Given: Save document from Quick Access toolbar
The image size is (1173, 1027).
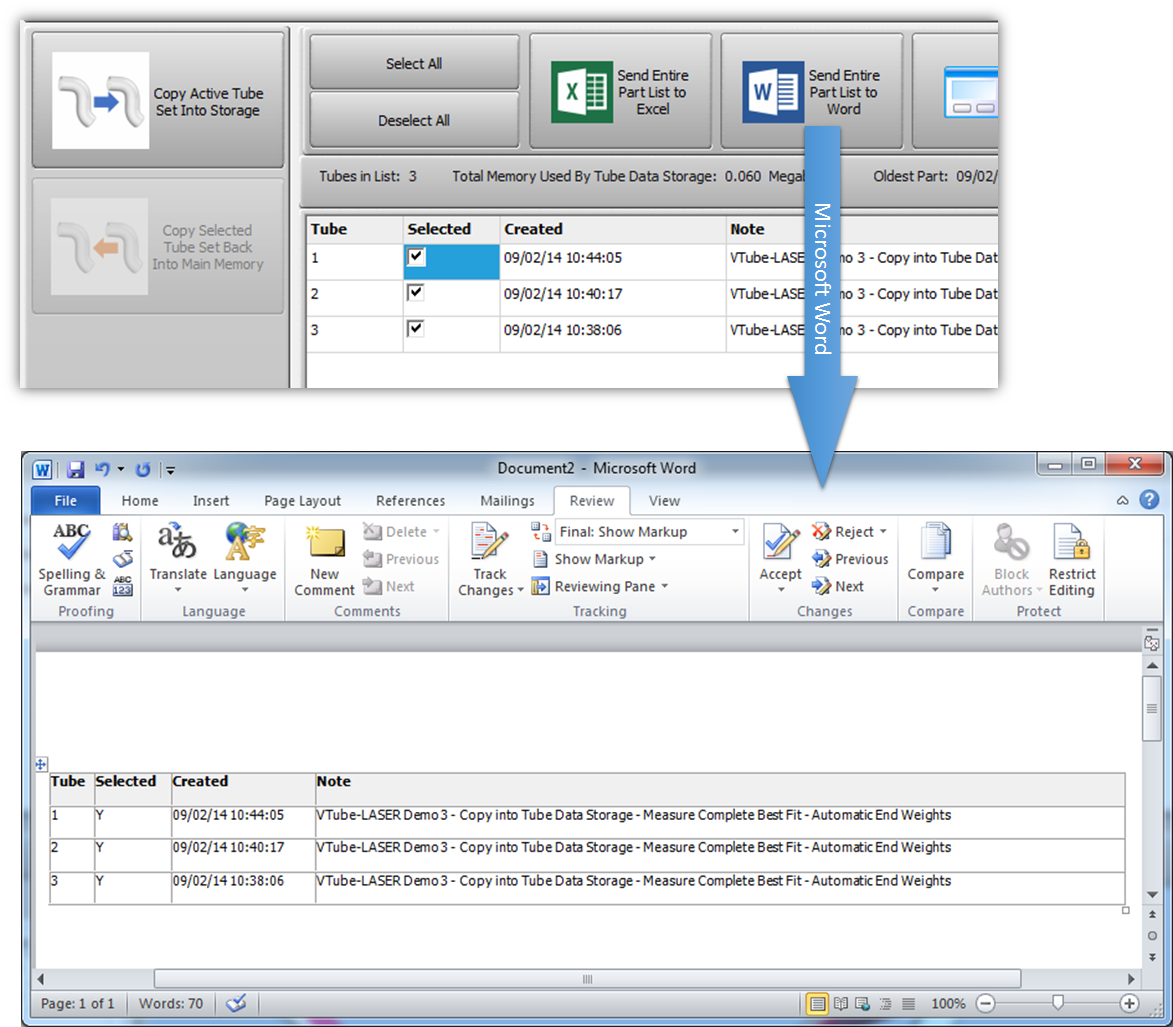Looking at the screenshot, I should [x=75, y=469].
